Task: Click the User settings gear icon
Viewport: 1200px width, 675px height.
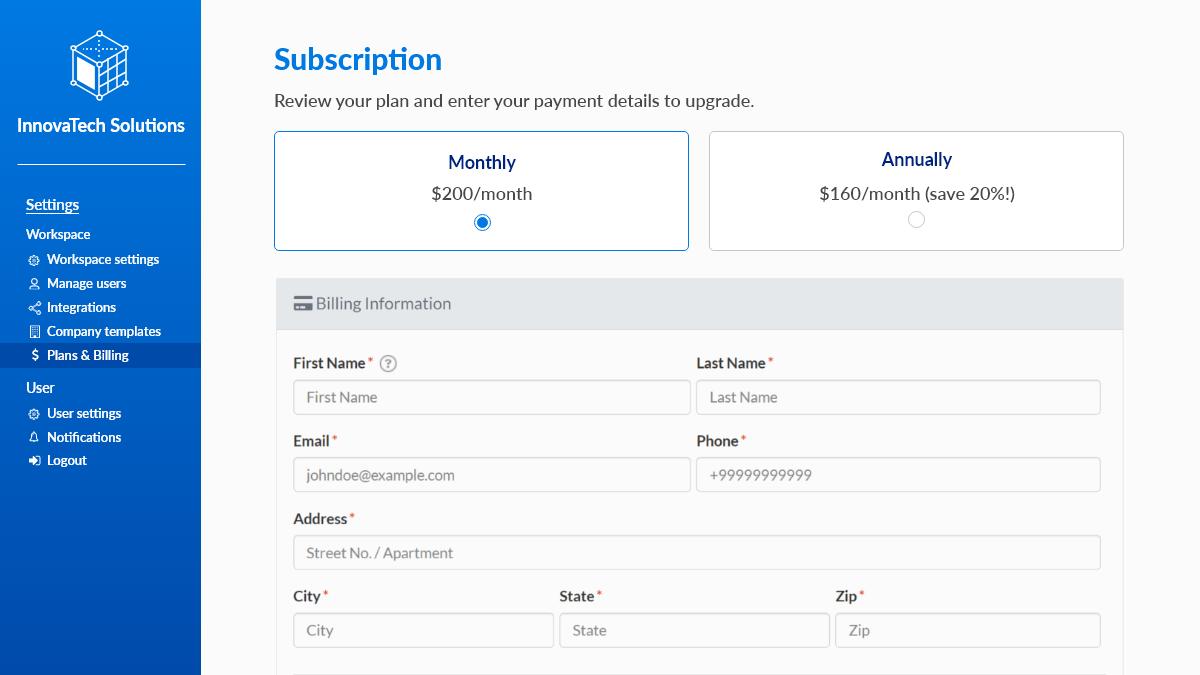Action: click(x=34, y=414)
